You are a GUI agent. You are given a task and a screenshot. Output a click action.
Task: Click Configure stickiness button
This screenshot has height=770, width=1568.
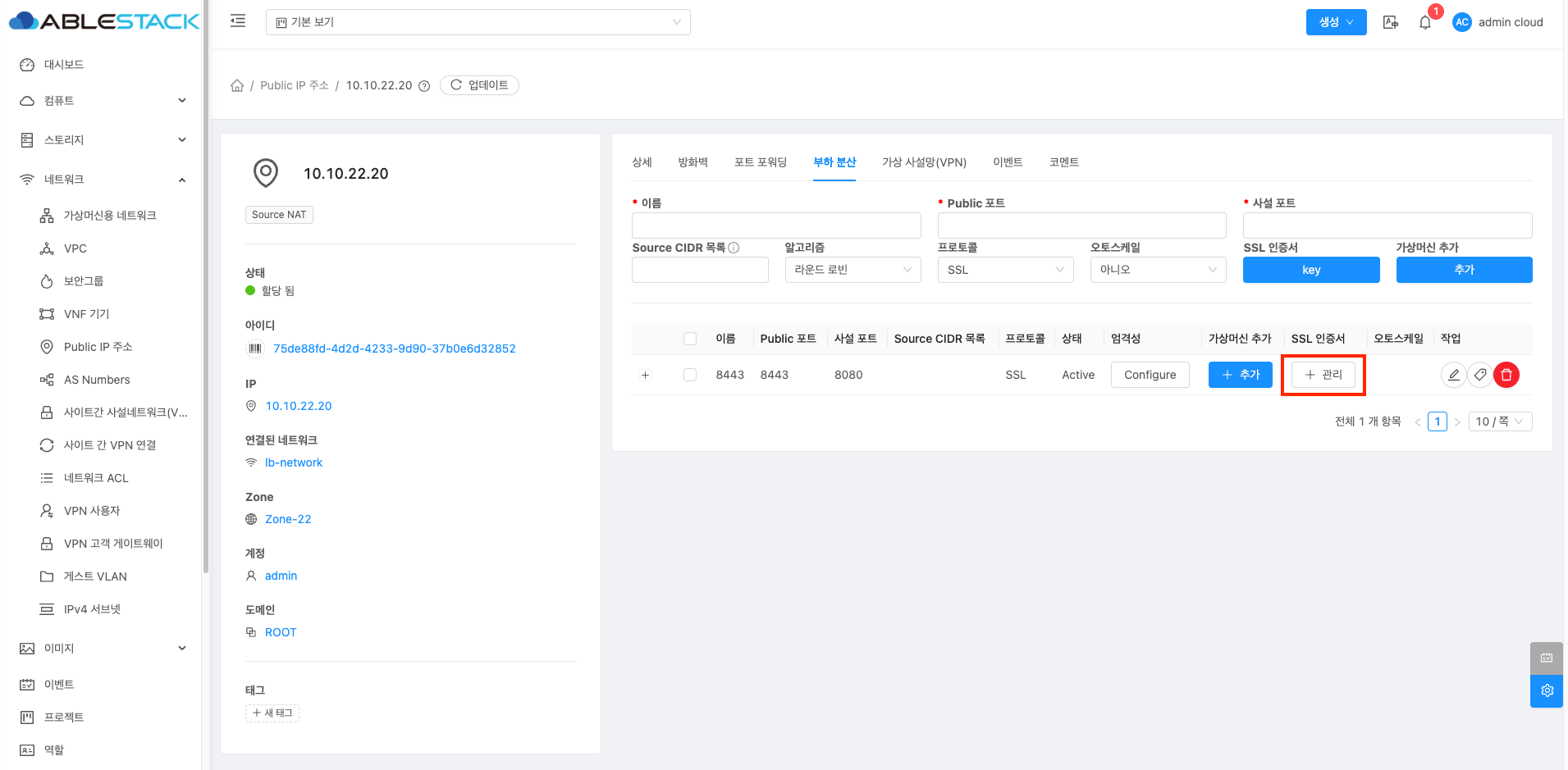pos(1150,375)
